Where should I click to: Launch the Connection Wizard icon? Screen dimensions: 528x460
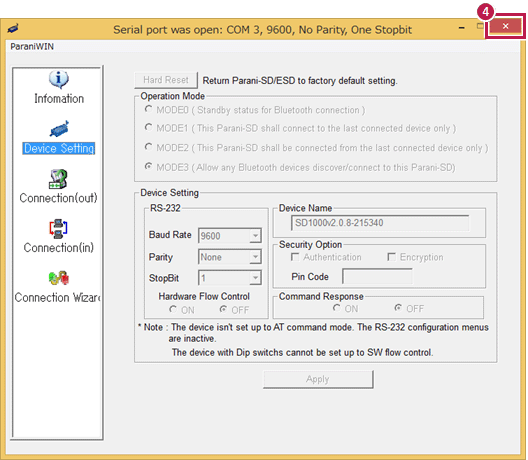(x=59, y=278)
